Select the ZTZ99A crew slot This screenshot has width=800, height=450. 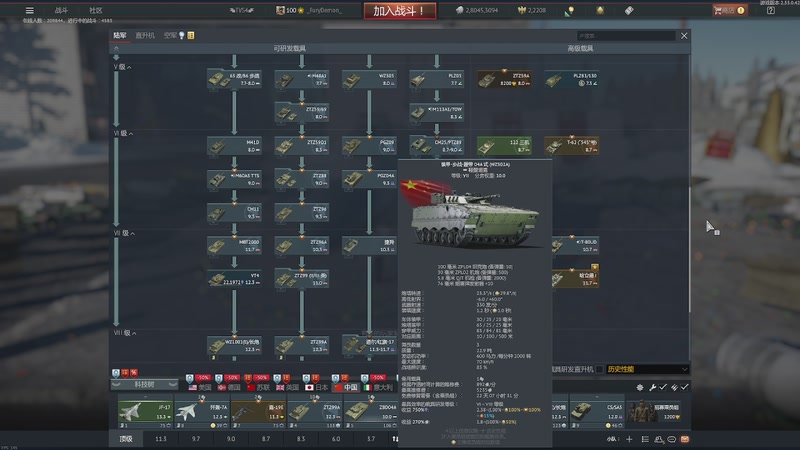pyautogui.click(x=315, y=411)
